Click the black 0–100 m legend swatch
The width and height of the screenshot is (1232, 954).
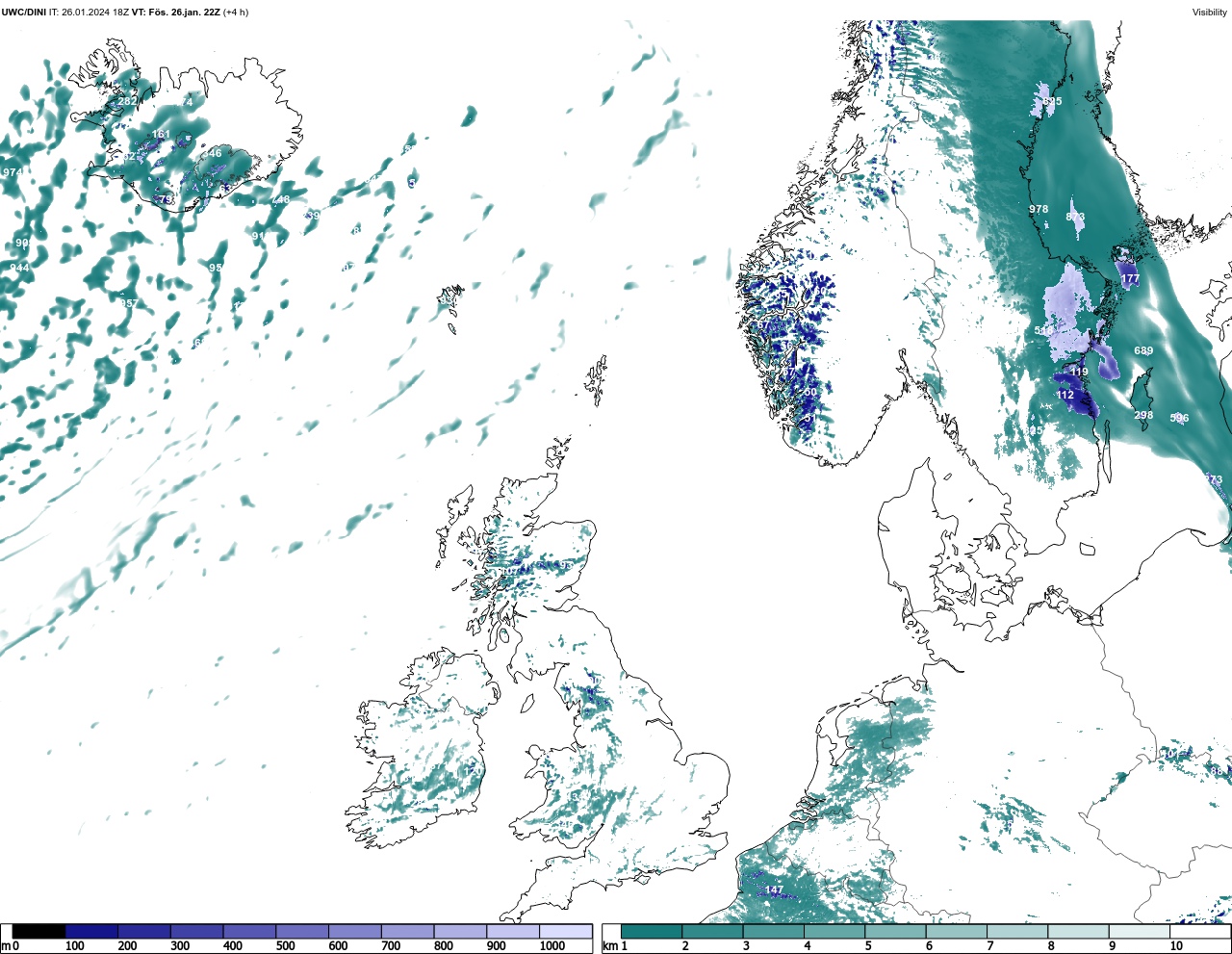pyautogui.click(x=39, y=932)
